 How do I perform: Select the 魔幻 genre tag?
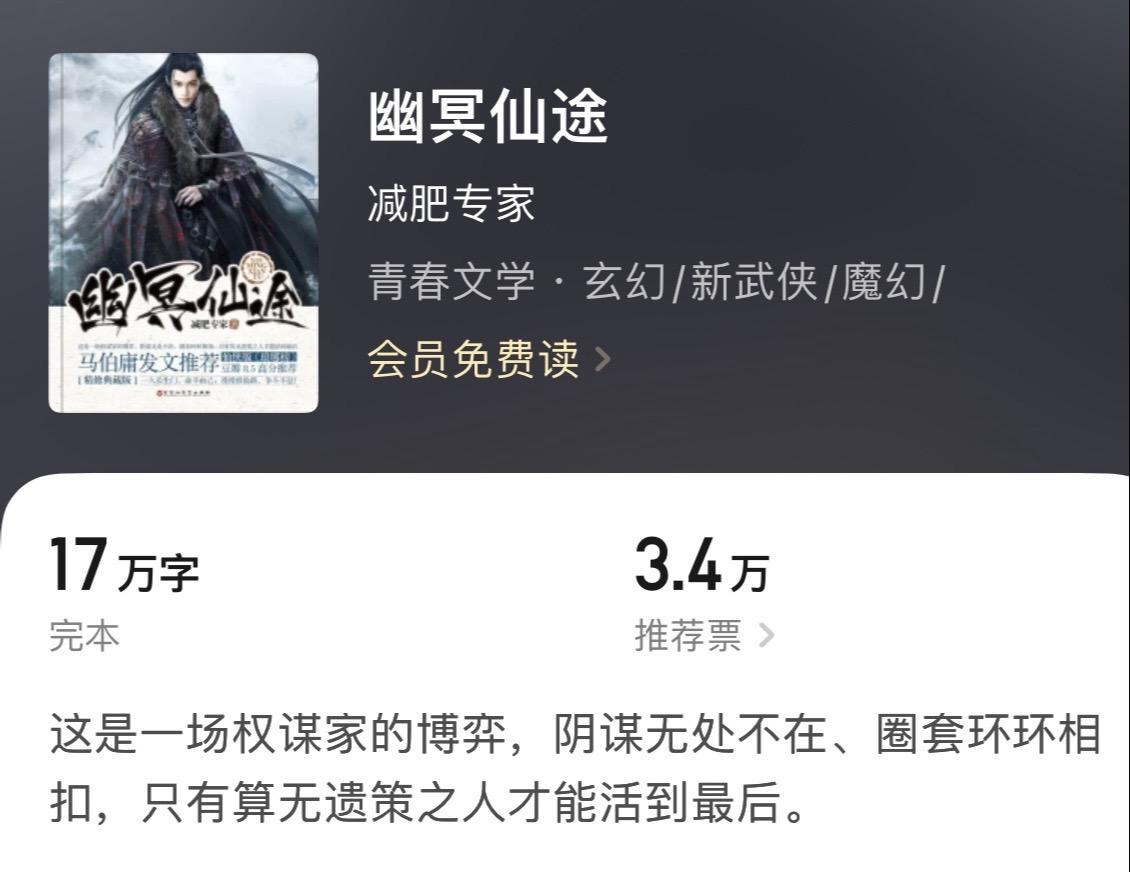(884, 281)
